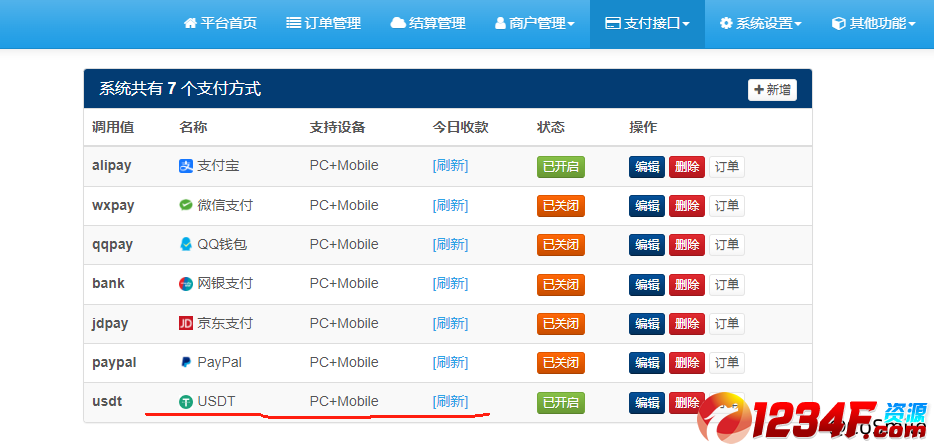The height and width of the screenshot is (447, 934).
Task: Edit the alipay payment method
Action: coord(647,167)
